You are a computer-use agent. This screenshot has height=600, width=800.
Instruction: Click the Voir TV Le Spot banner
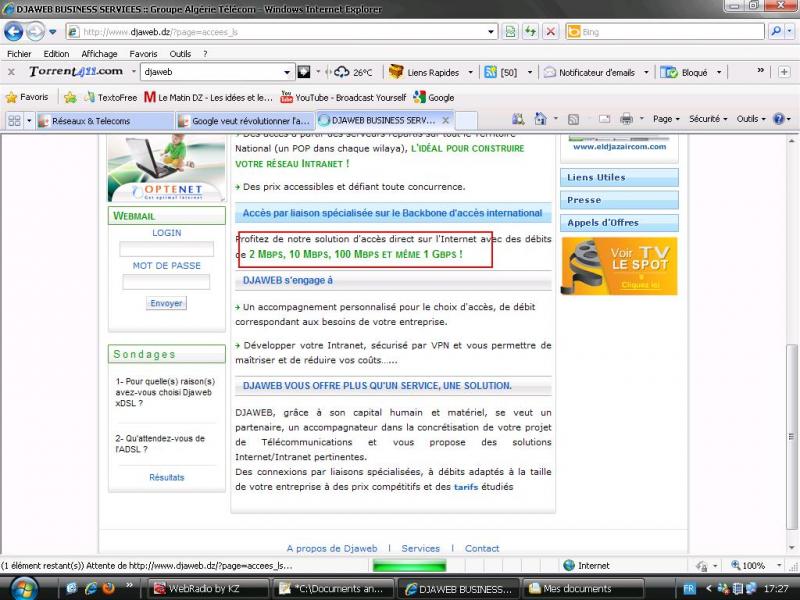[619, 266]
